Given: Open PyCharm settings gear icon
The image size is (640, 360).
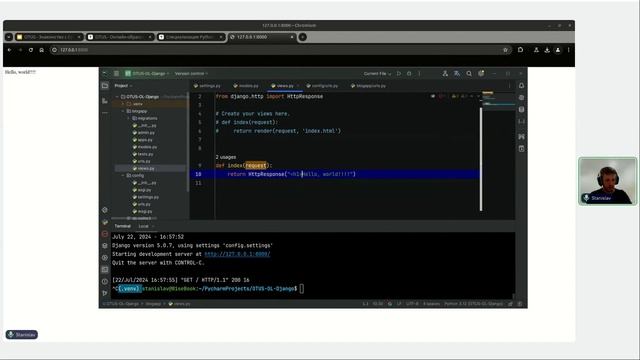Looking at the screenshot, I should point(481,73).
